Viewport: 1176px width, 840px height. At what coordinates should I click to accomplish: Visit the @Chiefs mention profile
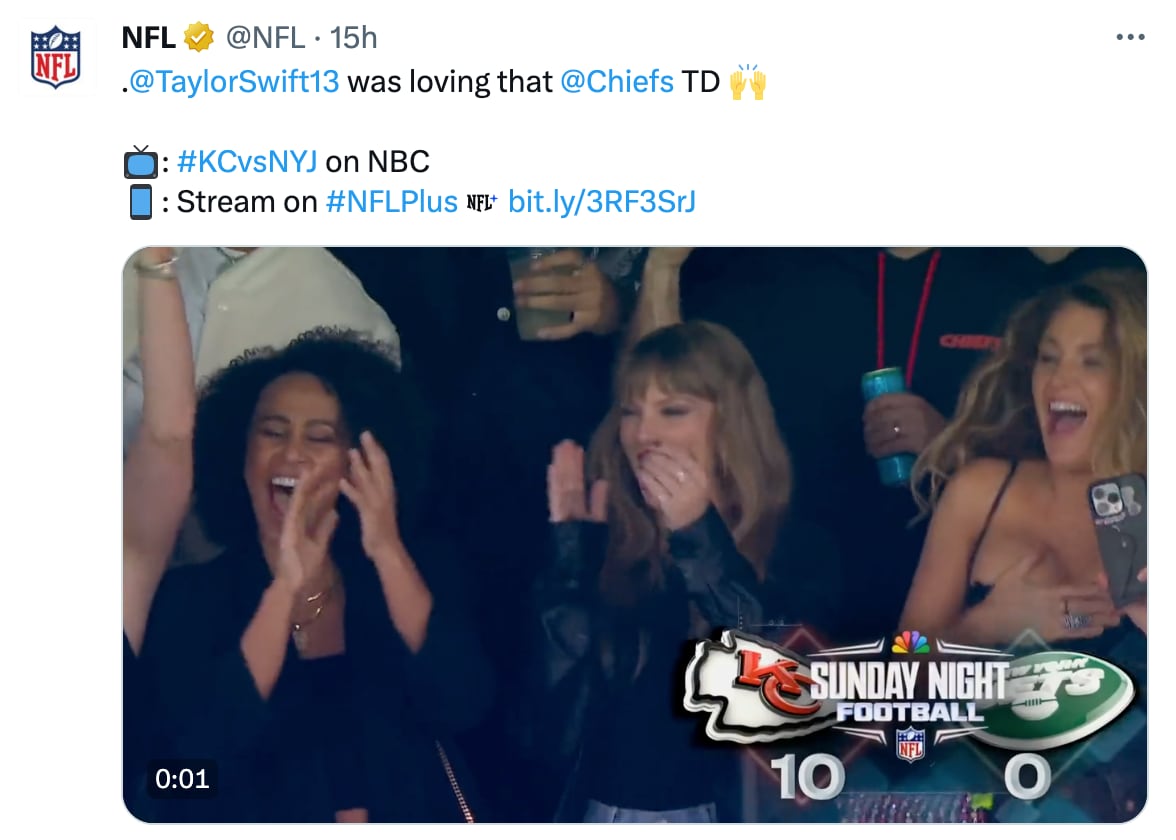click(x=617, y=81)
